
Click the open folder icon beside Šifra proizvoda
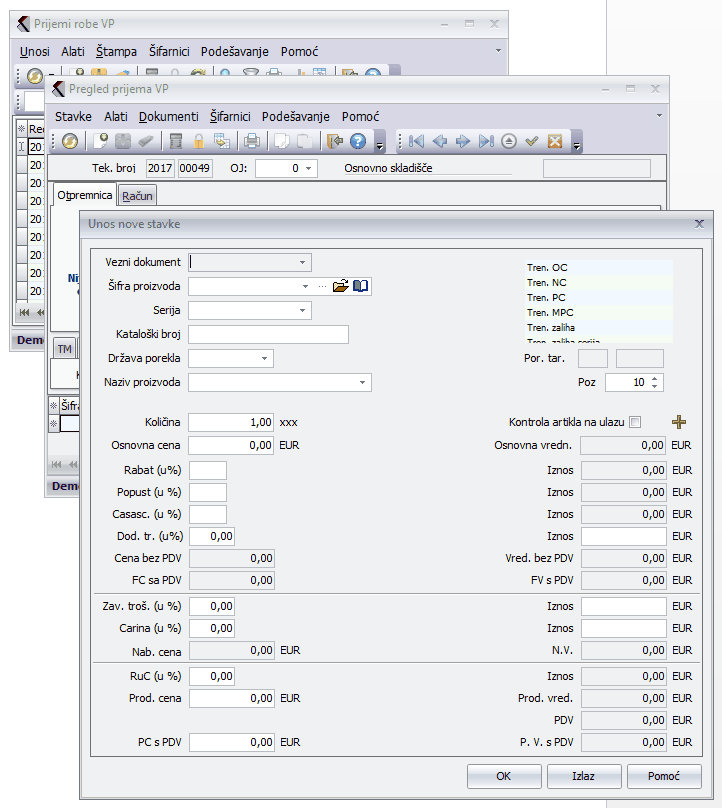(x=340, y=286)
